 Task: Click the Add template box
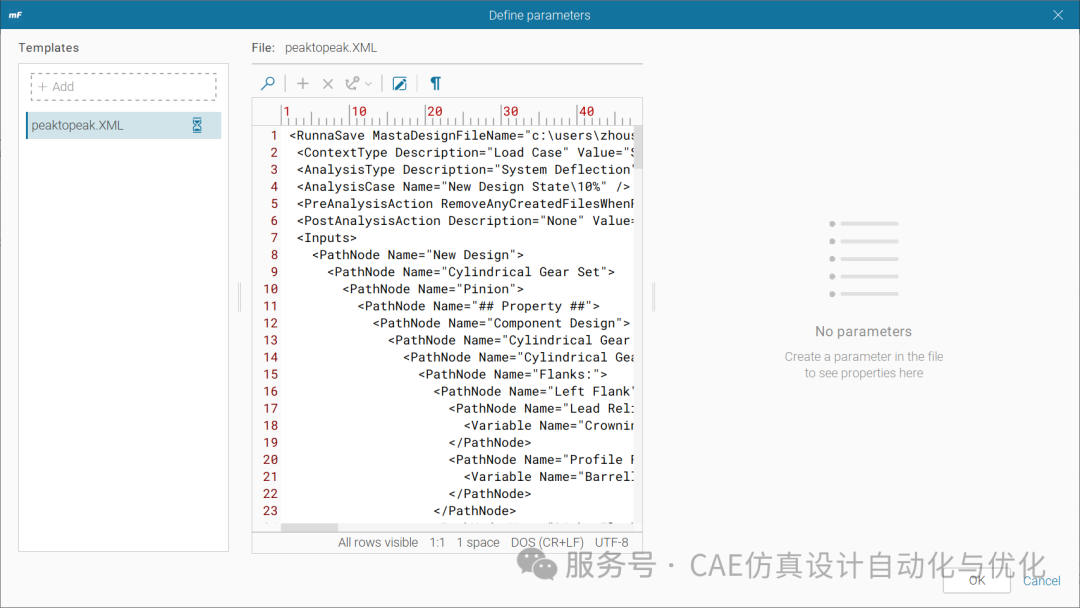123,87
